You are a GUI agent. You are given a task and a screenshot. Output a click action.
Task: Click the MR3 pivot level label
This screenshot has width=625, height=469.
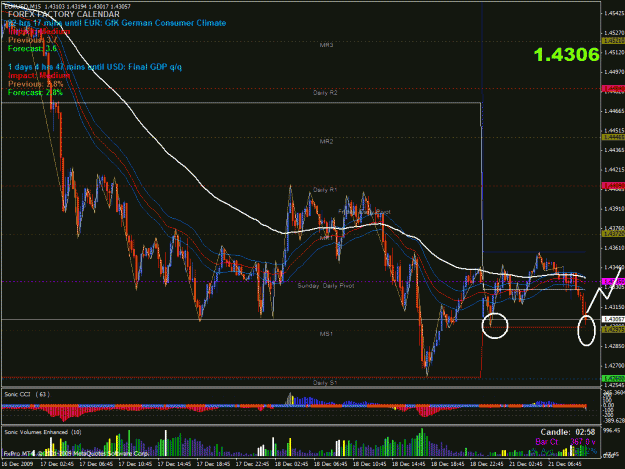[x=326, y=45]
